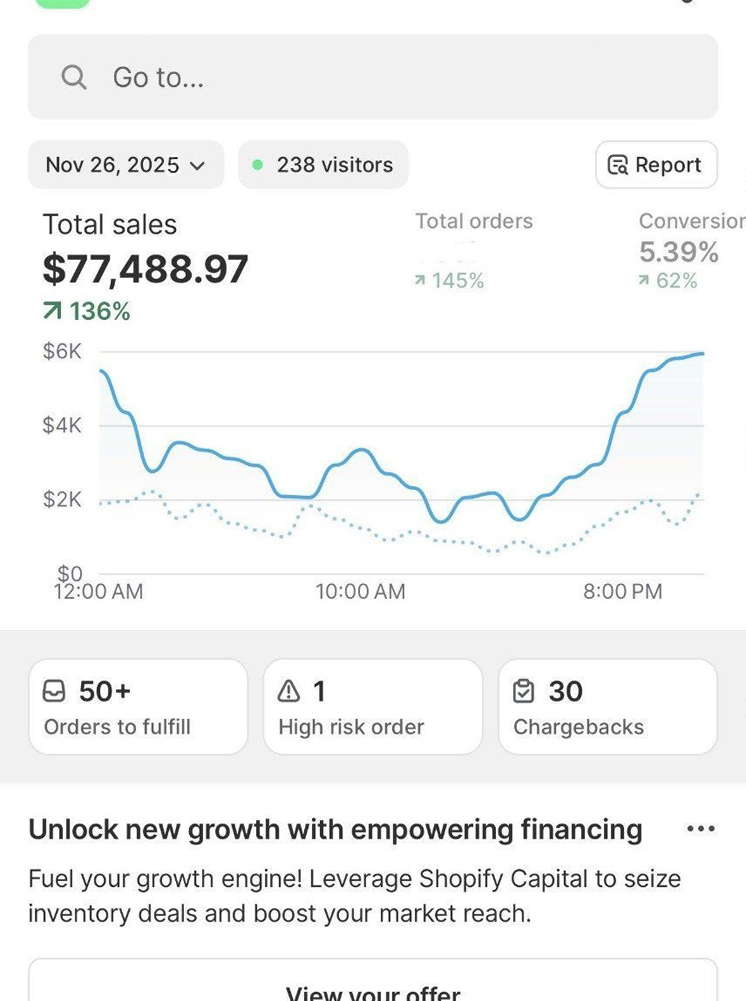Screen dimensions: 746x1001
Task: Tap the View your offer button
Action: click(x=372, y=990)
